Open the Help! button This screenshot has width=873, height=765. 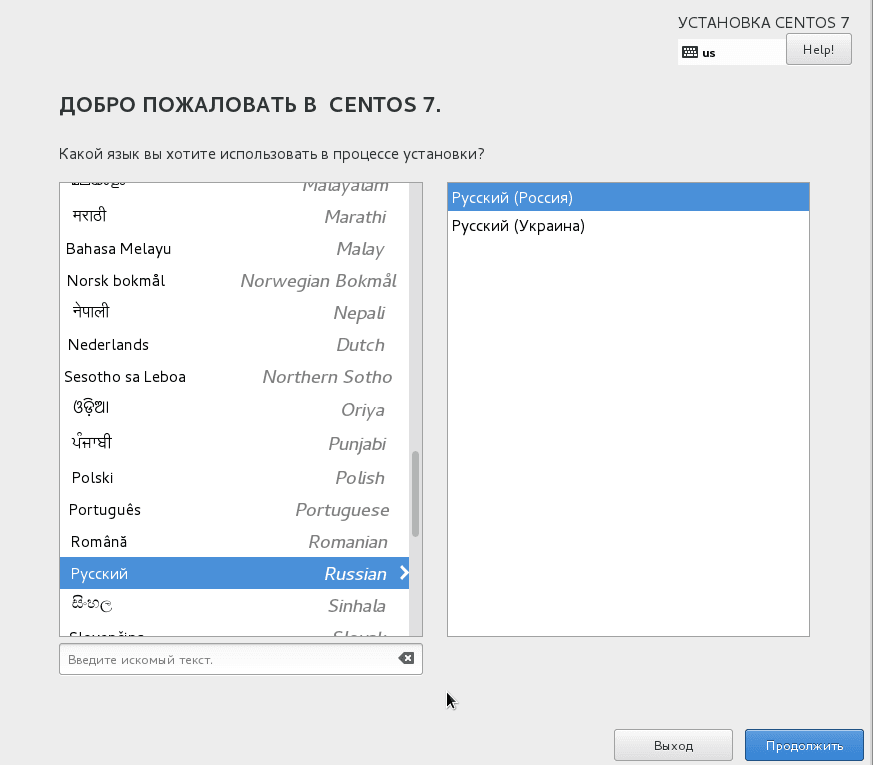point(818,50)
